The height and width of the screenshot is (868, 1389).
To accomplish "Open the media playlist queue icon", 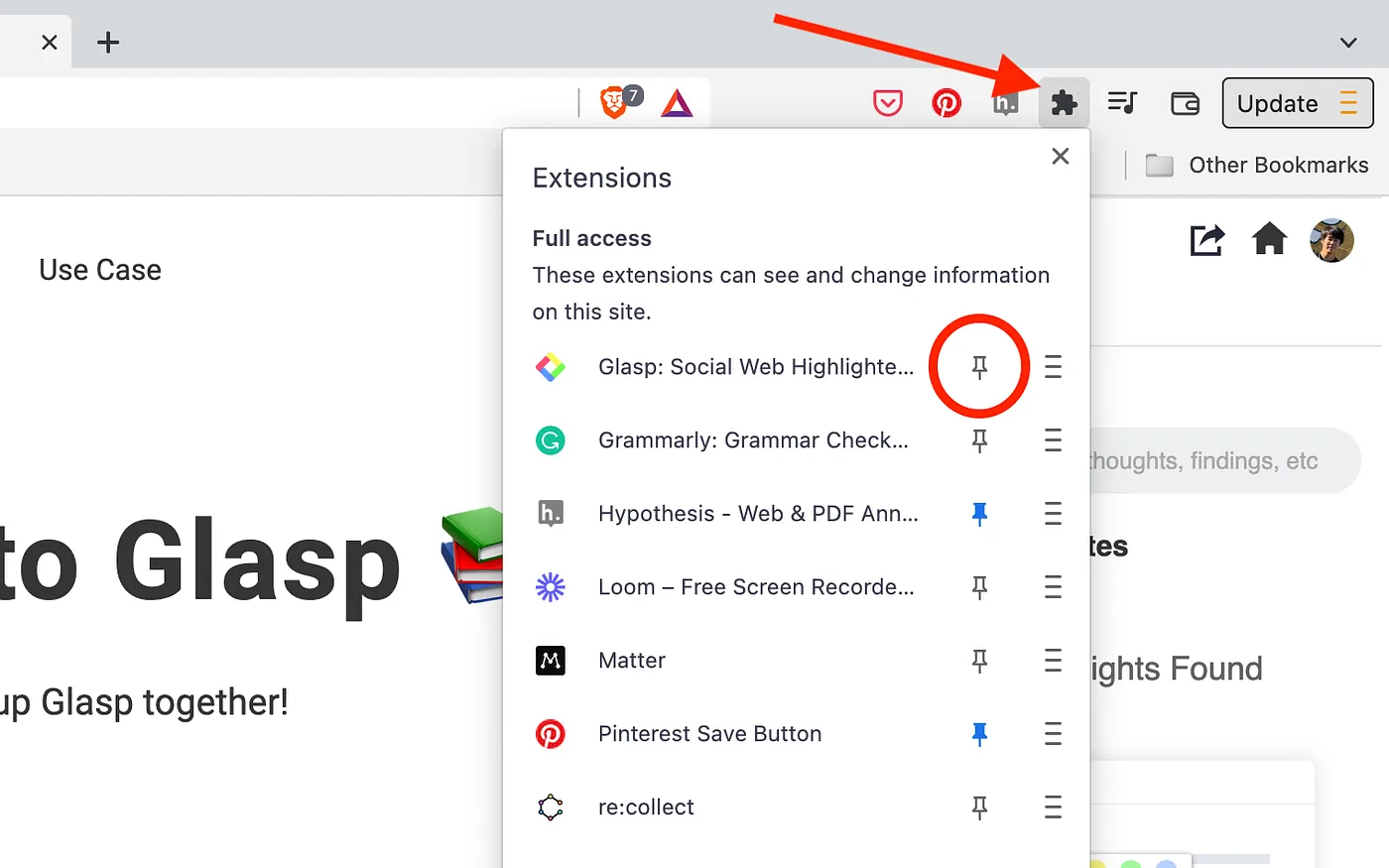I will (x=1122, y=102).
